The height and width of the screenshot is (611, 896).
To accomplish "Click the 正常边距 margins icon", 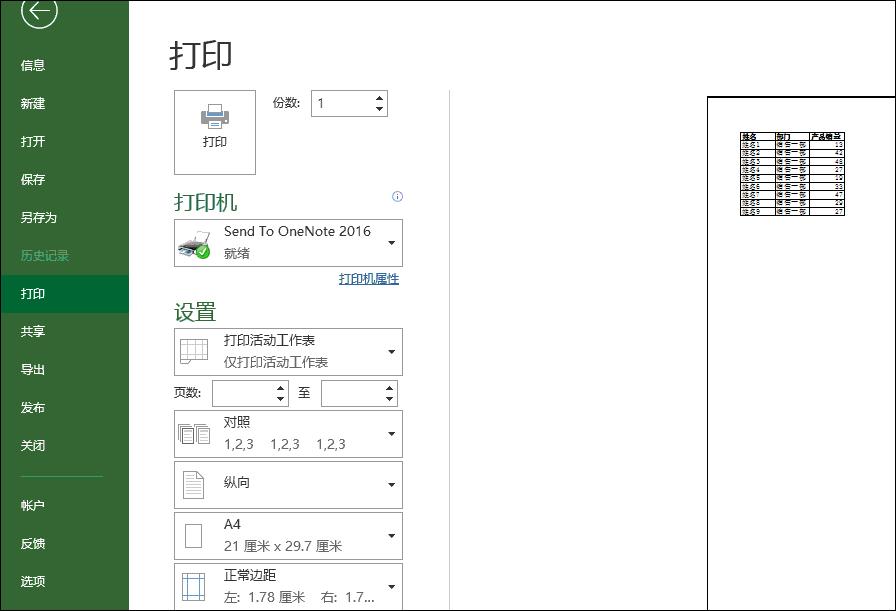I will 195,583.
